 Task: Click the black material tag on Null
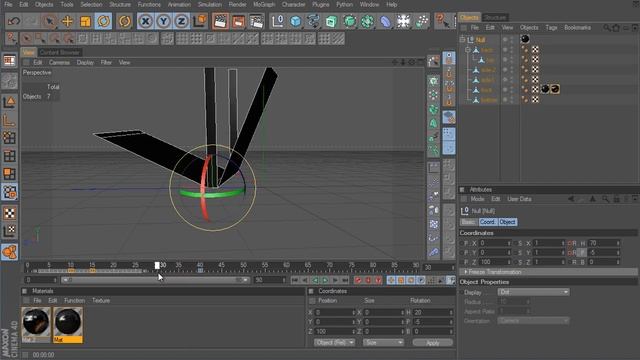(525, 39)
